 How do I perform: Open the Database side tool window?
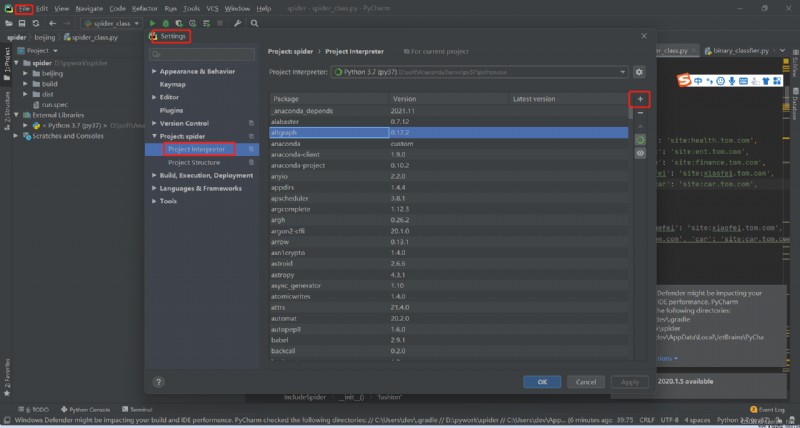click(x=795, y=105)
